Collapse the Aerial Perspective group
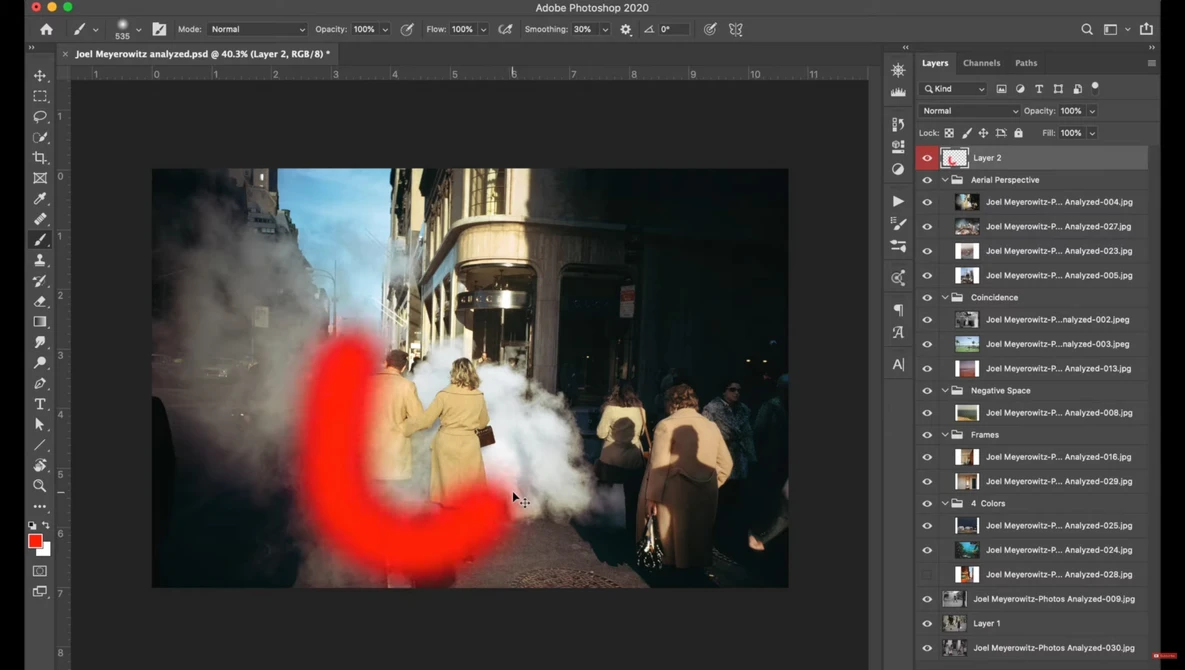Screen dimensions: 1185x670 click(945, 180)
